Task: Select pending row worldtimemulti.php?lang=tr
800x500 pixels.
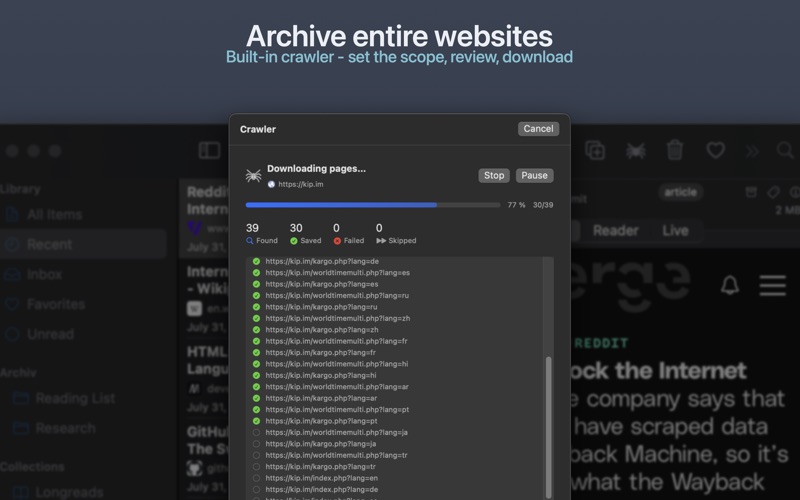Action: [394, 455]
